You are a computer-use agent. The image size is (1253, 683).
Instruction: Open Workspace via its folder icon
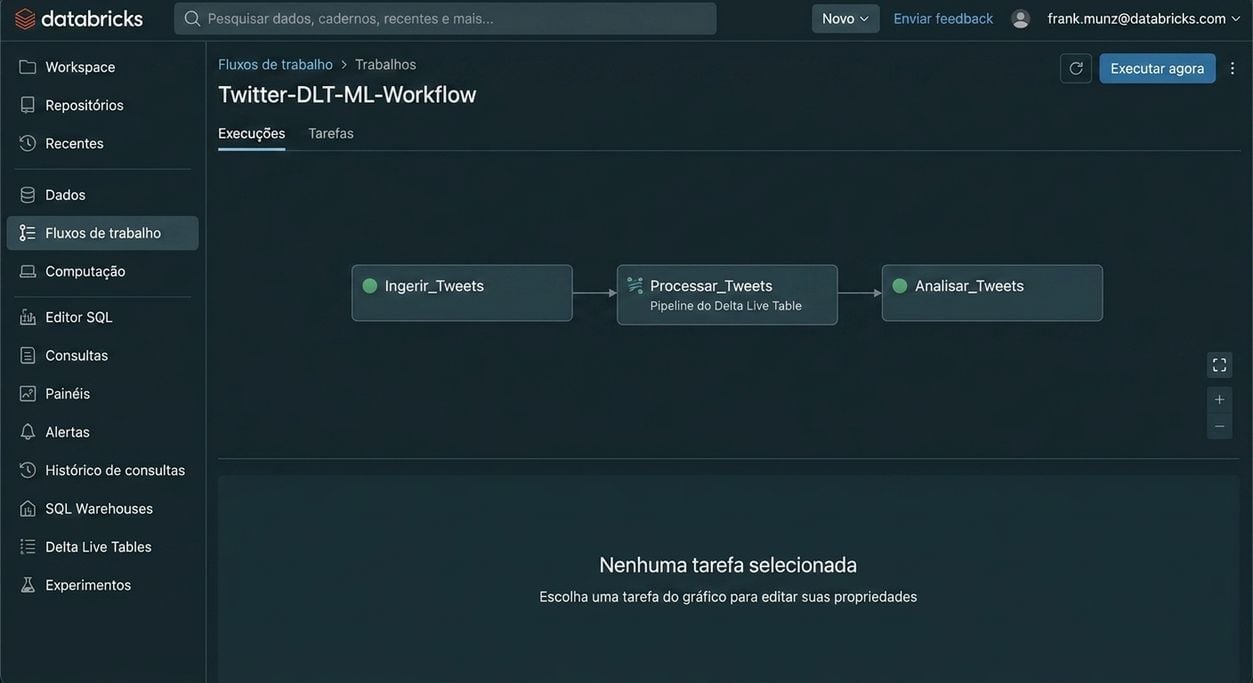click(28, 67)
